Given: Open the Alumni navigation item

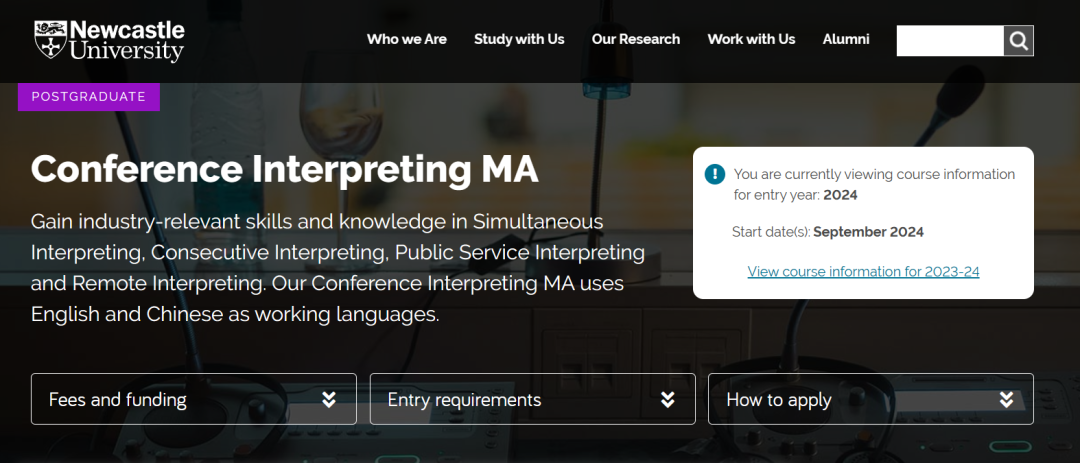Looking at the screenshot, I should 846,39.
